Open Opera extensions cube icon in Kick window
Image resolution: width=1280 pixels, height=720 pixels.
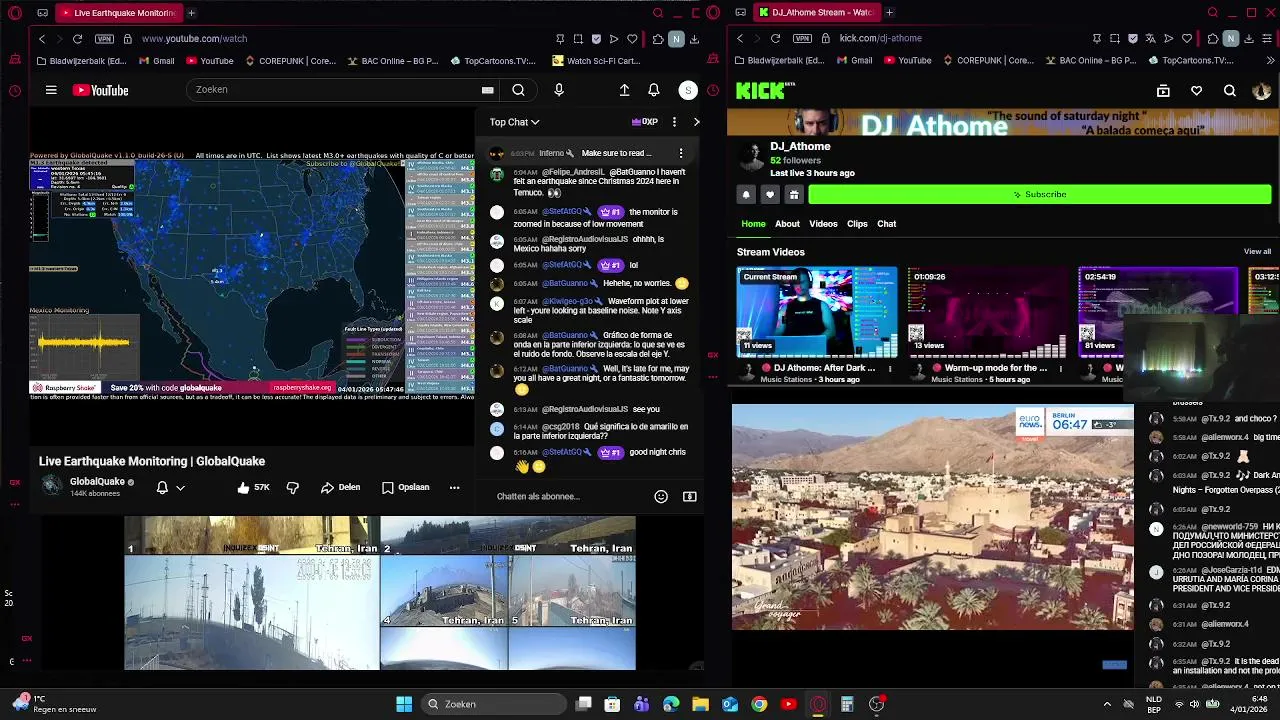1213,39
